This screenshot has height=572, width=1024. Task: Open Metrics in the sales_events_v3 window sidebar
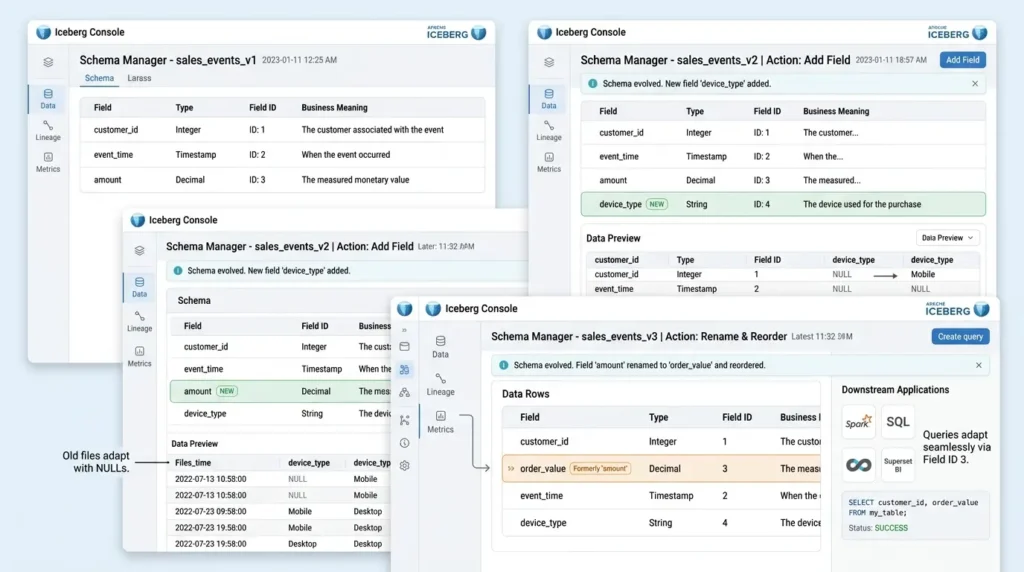(x=440, y=422)
